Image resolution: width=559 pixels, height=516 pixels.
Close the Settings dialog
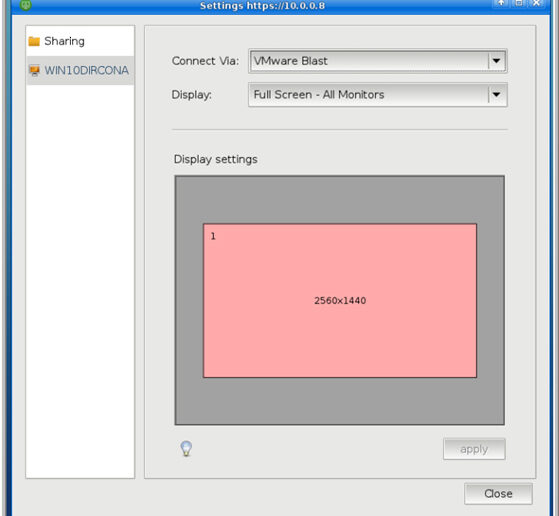click(498, 494)
